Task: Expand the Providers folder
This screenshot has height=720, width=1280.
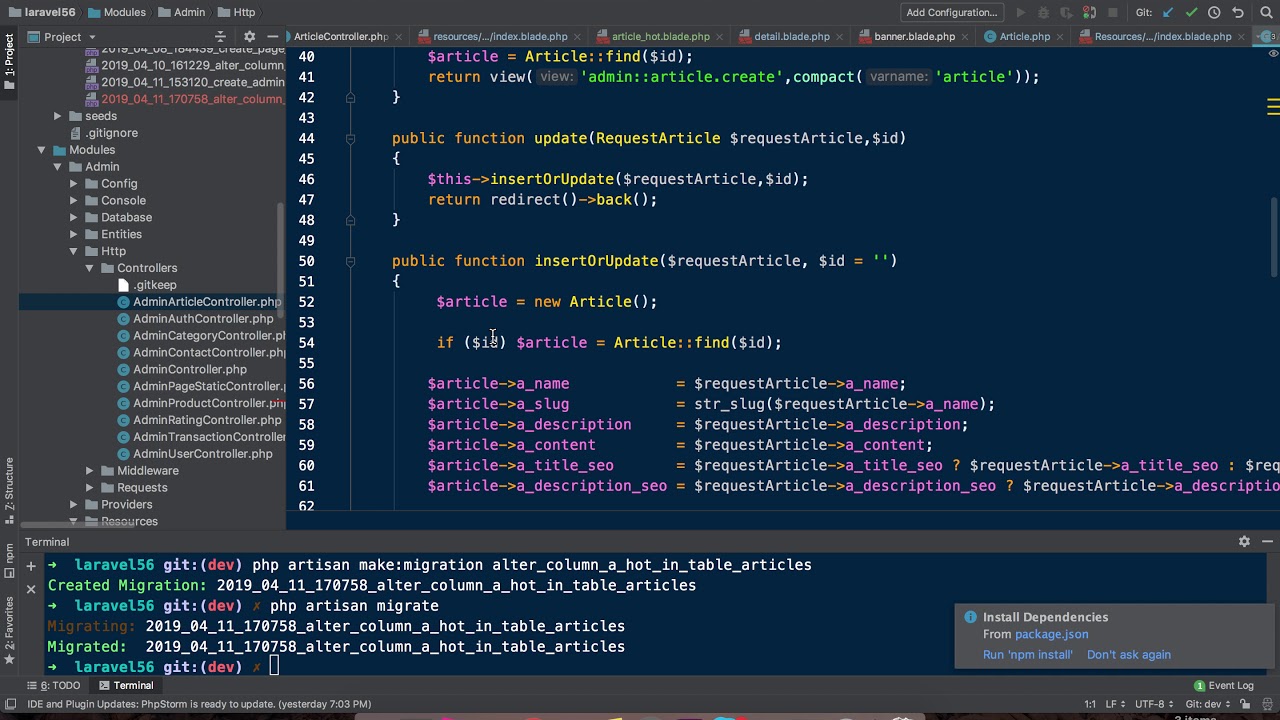Action: [x=74, y=505]
